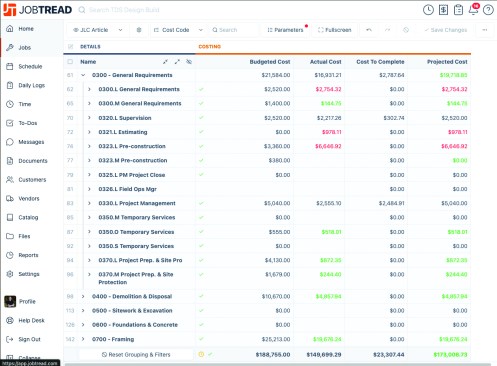Expand the 0700 - Framing row

83,339
